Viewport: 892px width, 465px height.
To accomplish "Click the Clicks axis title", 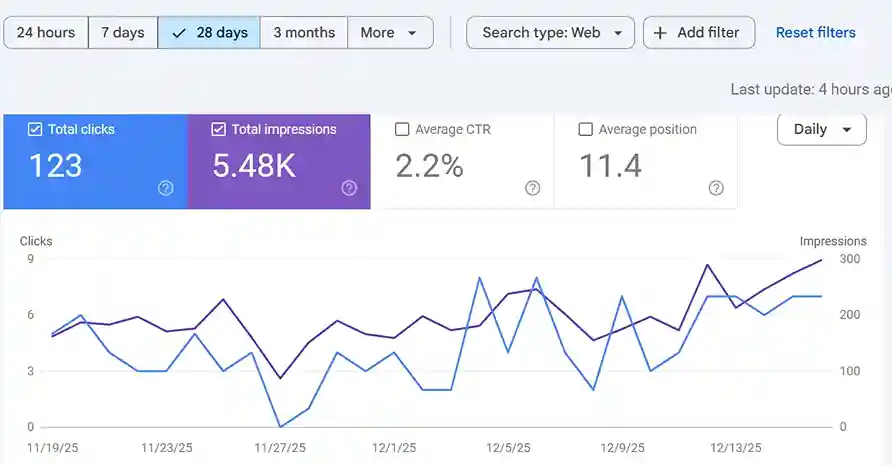I will (36, 241).
